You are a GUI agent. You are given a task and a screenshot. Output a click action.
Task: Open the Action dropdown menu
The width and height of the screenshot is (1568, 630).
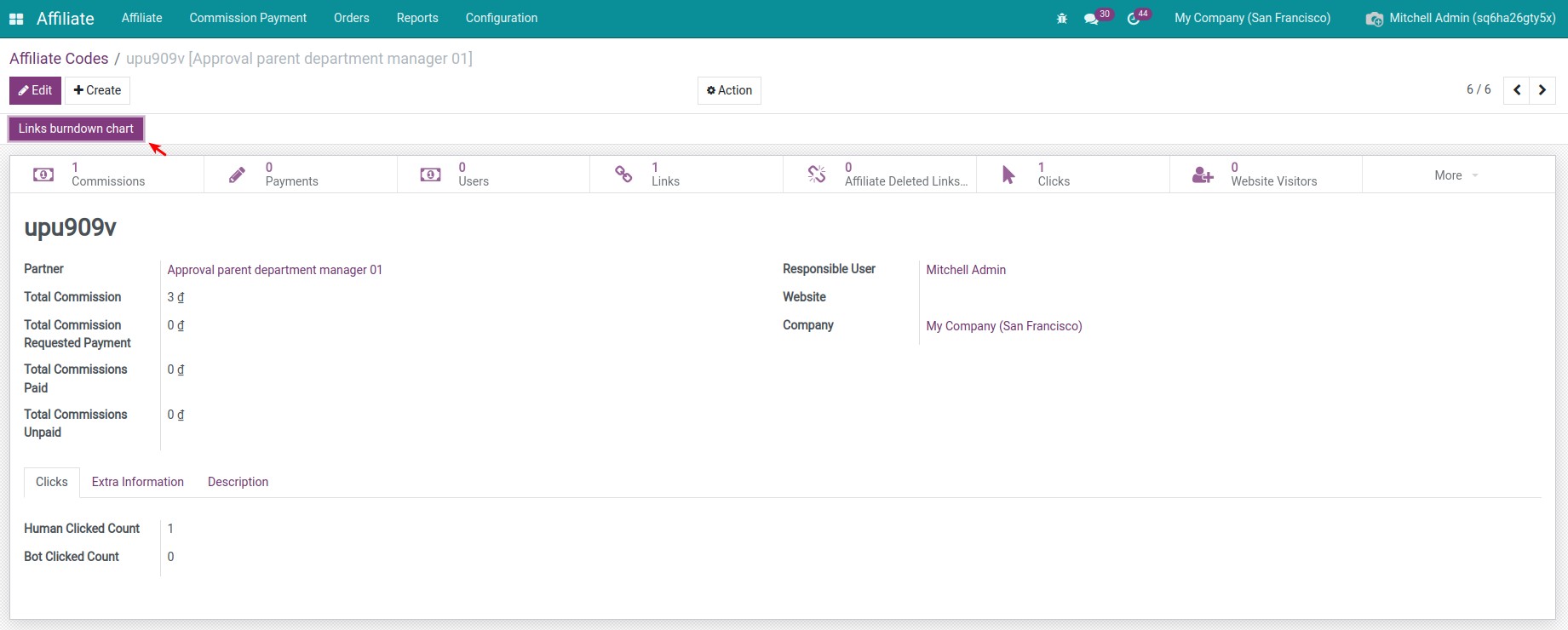[729, 90]
